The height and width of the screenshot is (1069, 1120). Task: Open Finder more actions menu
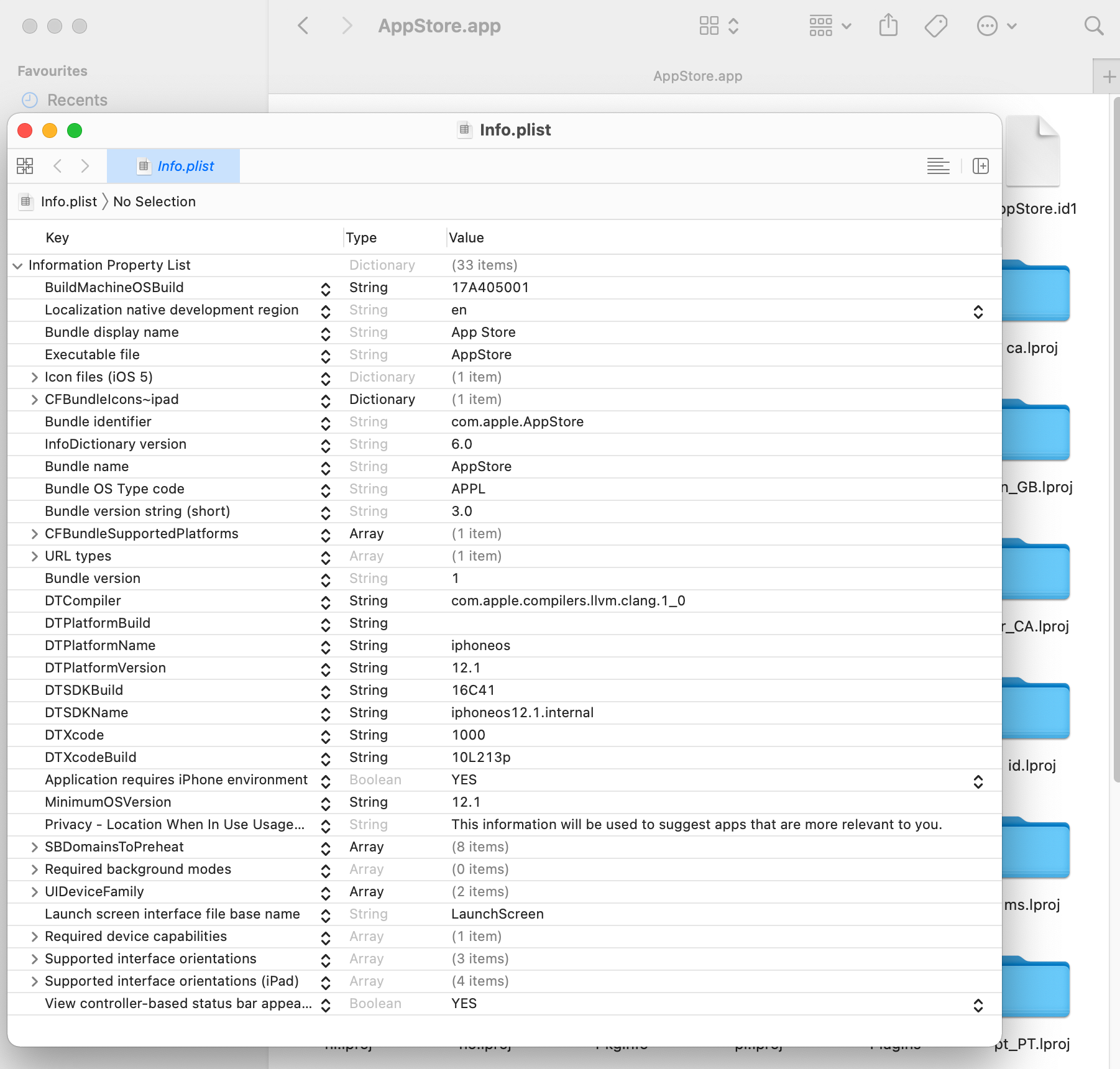coord(996,25)
